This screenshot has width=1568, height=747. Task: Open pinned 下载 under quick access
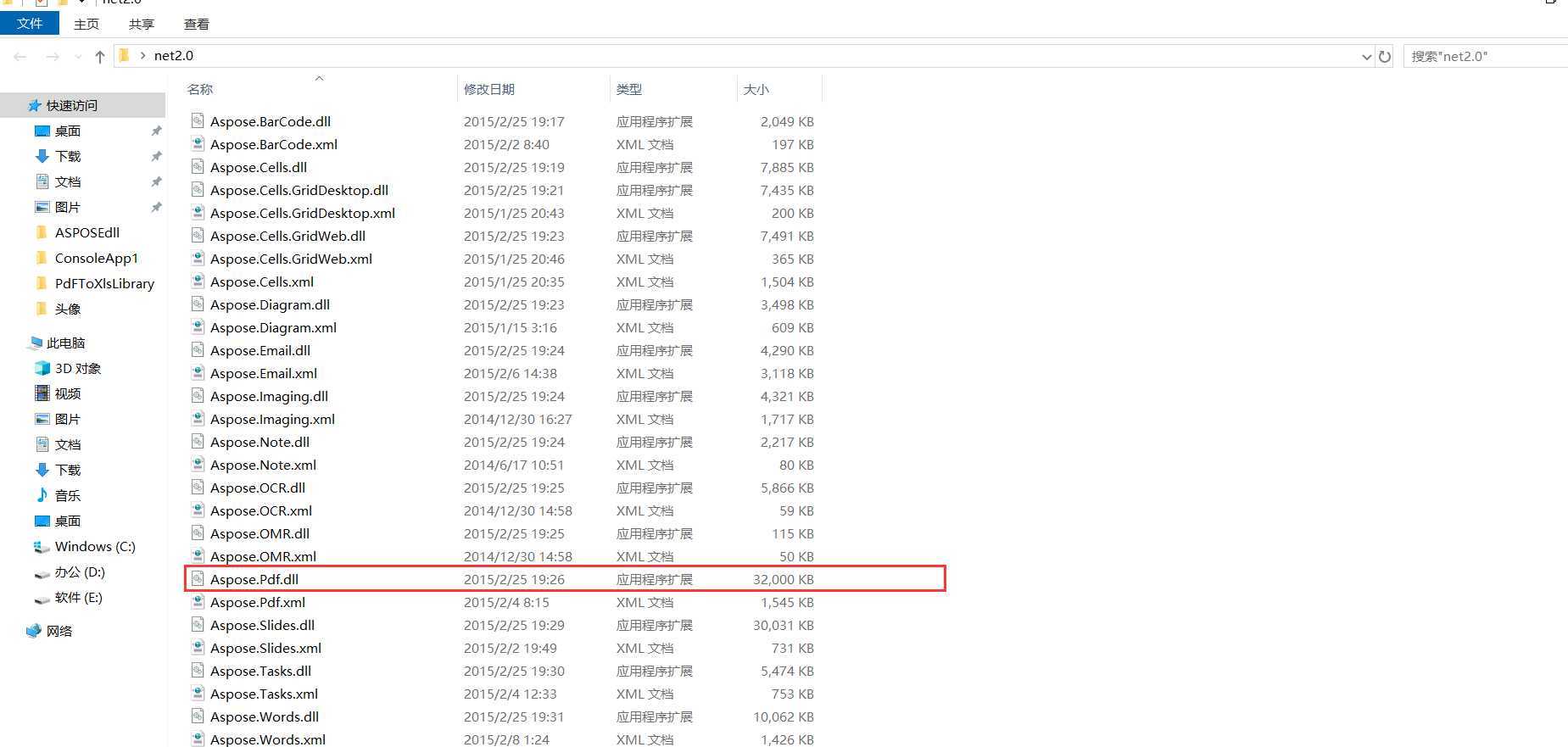point(68,156)
